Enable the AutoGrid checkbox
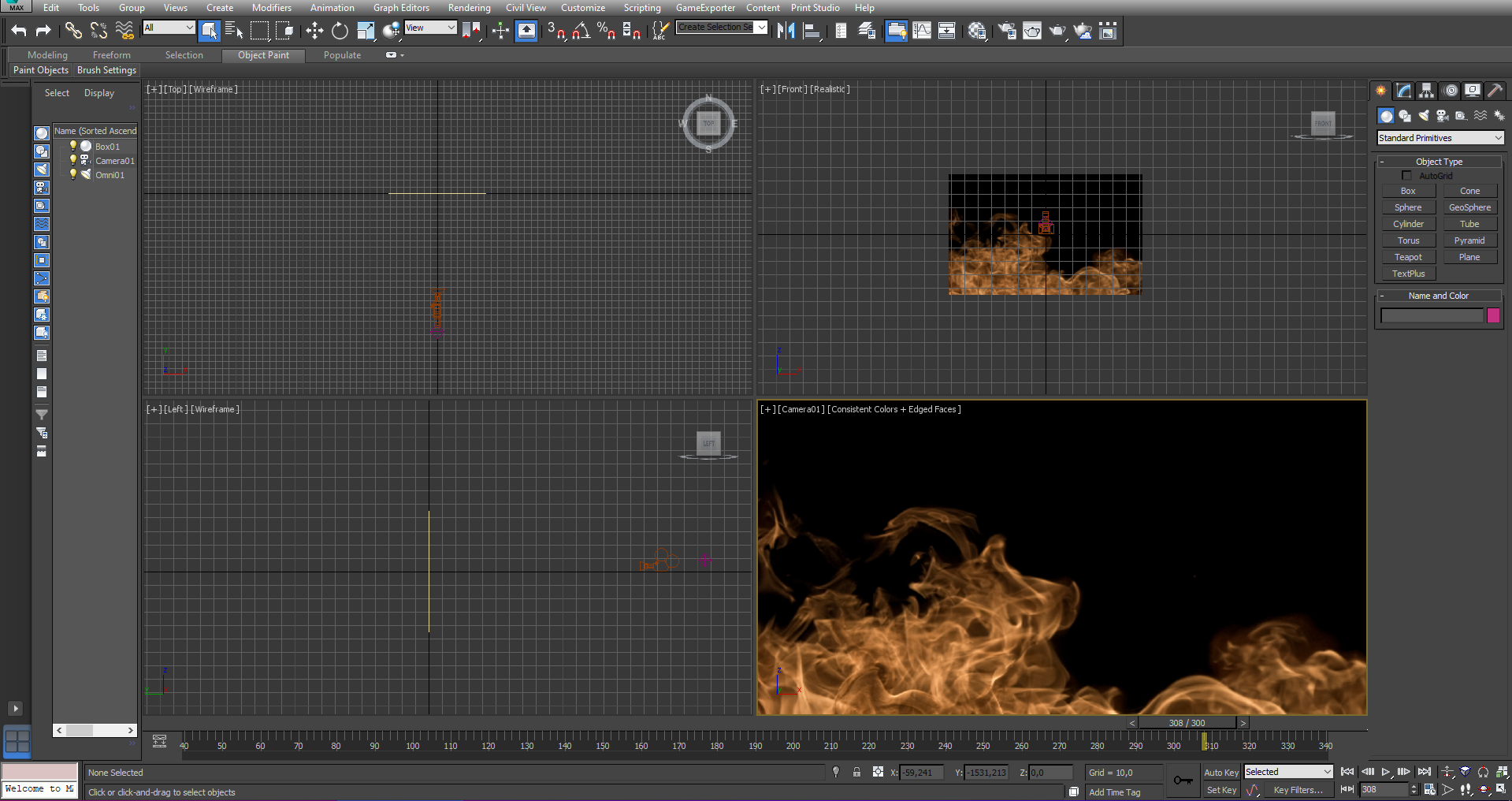1512x801 pixels. (x=1406, y=176)
